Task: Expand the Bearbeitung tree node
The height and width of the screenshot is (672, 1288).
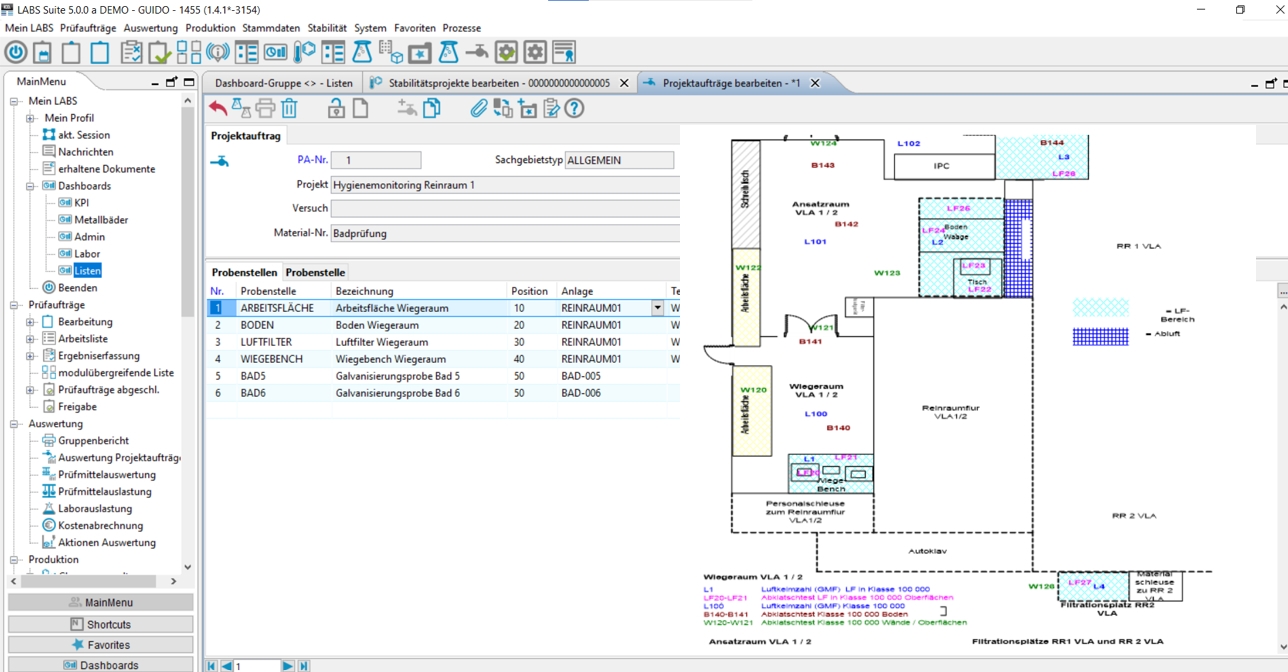Action: 30,322
